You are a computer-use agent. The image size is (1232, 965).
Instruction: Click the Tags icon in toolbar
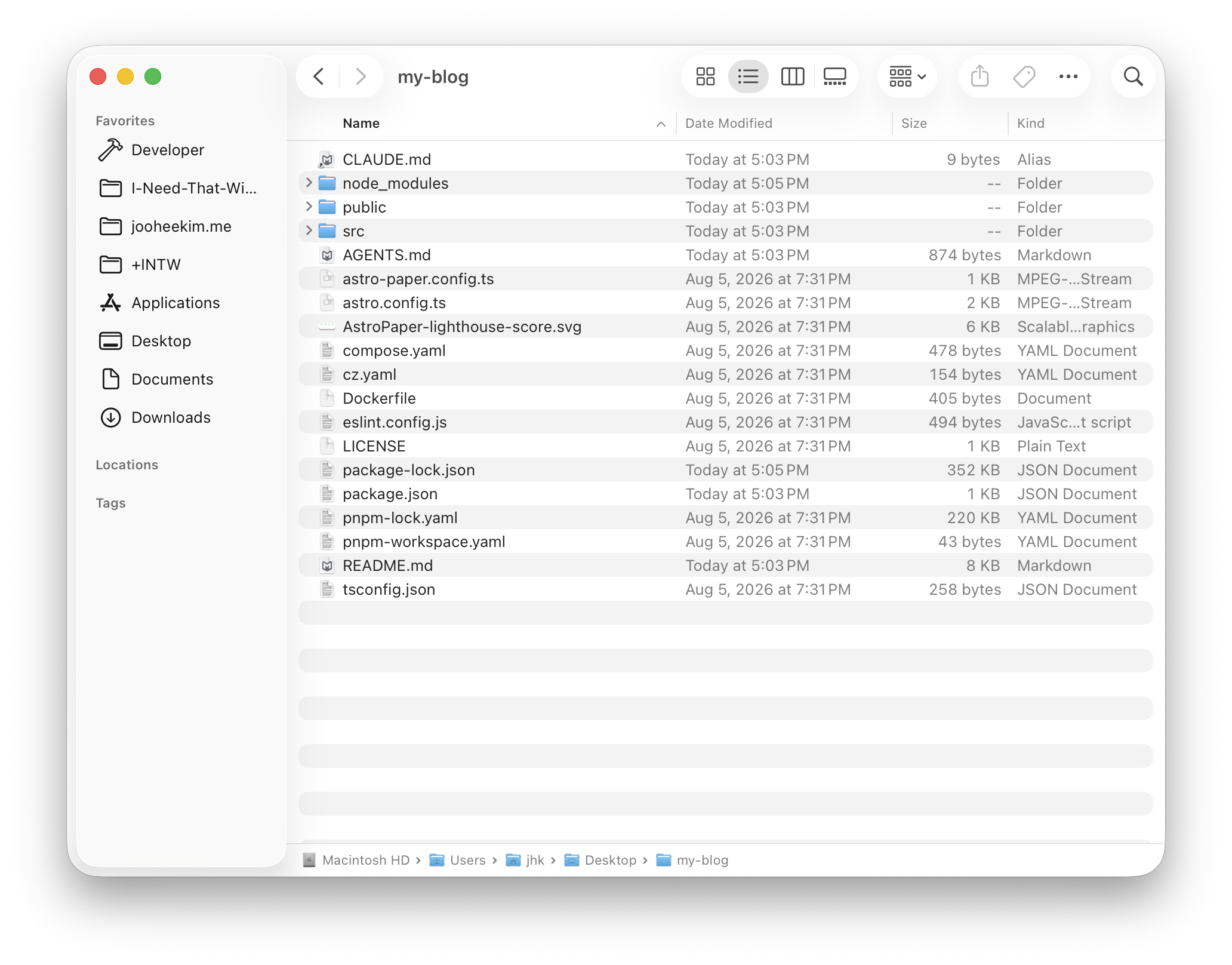(x=1024, y=76)
